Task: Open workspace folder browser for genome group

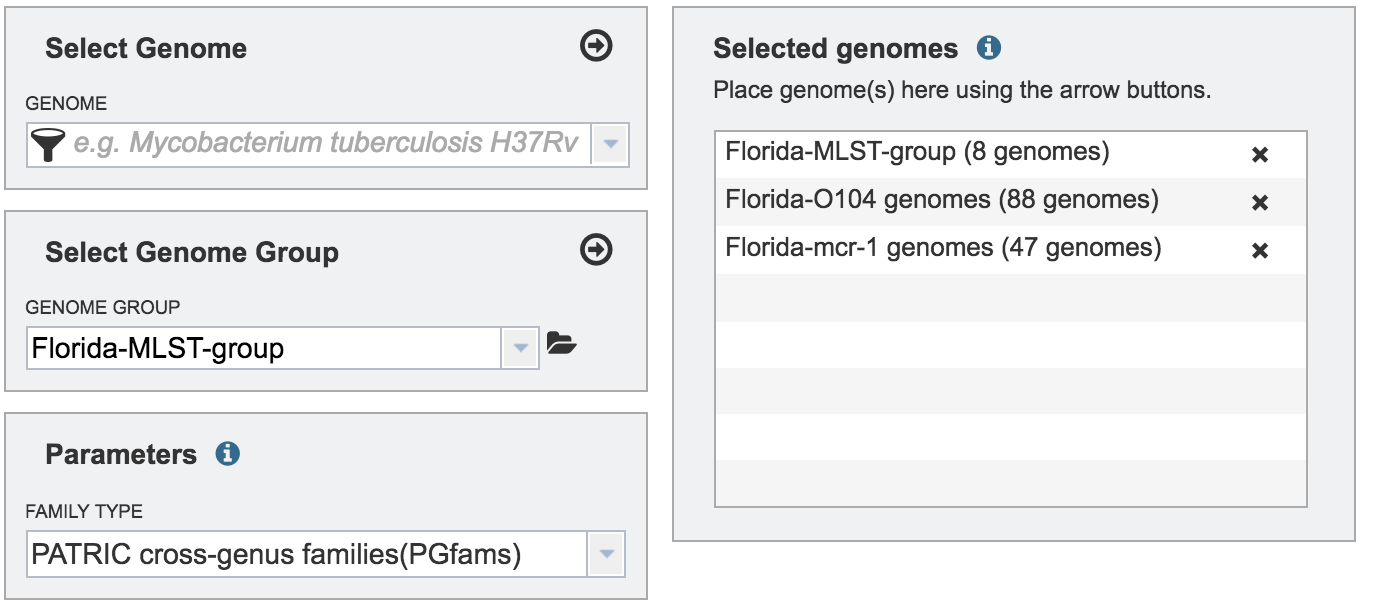Action: click(x=562, y=346)
